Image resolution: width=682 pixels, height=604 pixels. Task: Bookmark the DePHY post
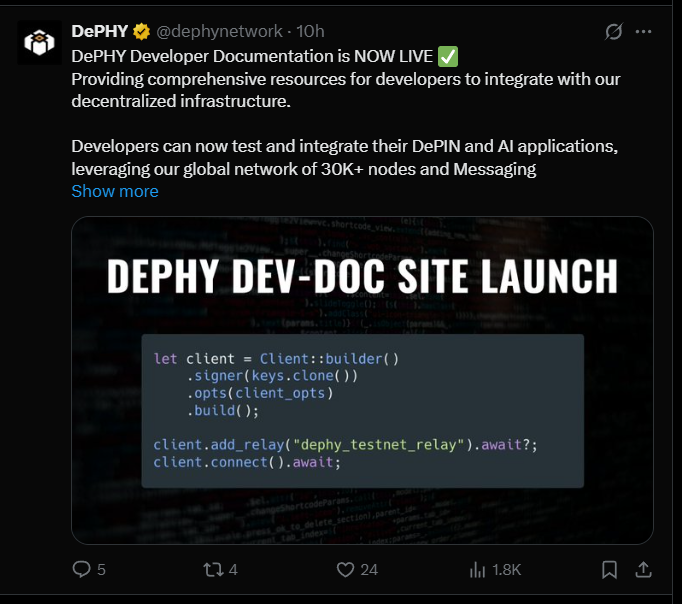click(609, 570)
